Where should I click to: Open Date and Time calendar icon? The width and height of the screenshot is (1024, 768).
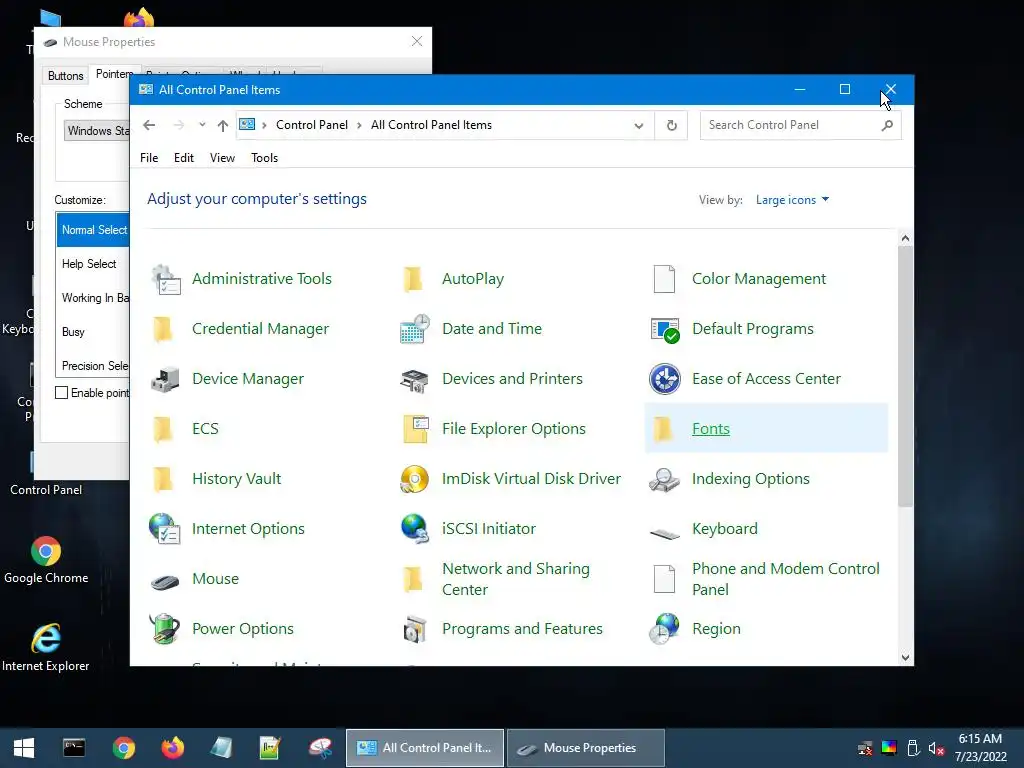coord(415,329)
